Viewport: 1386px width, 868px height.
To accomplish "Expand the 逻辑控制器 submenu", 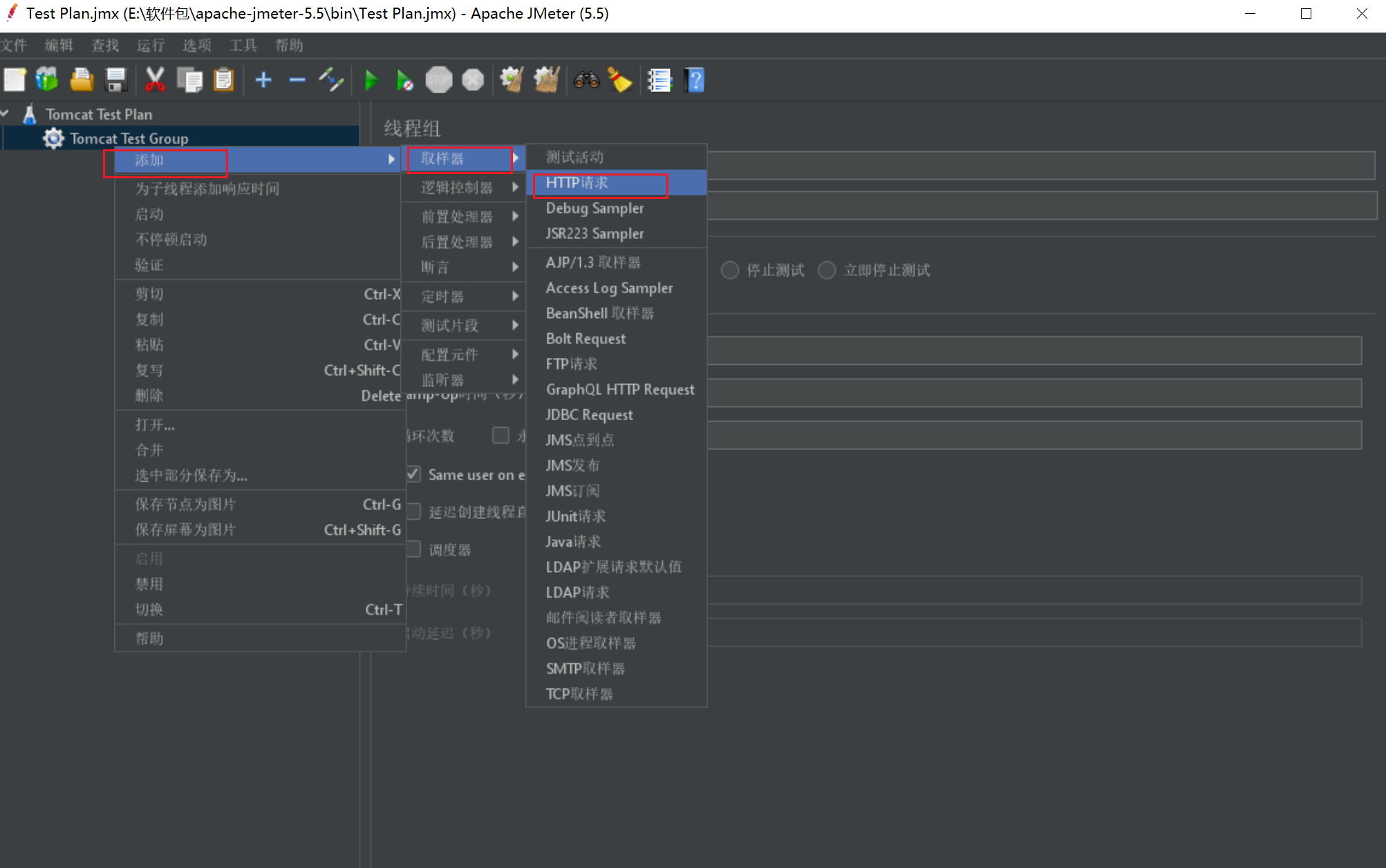I will coord(463,187).
